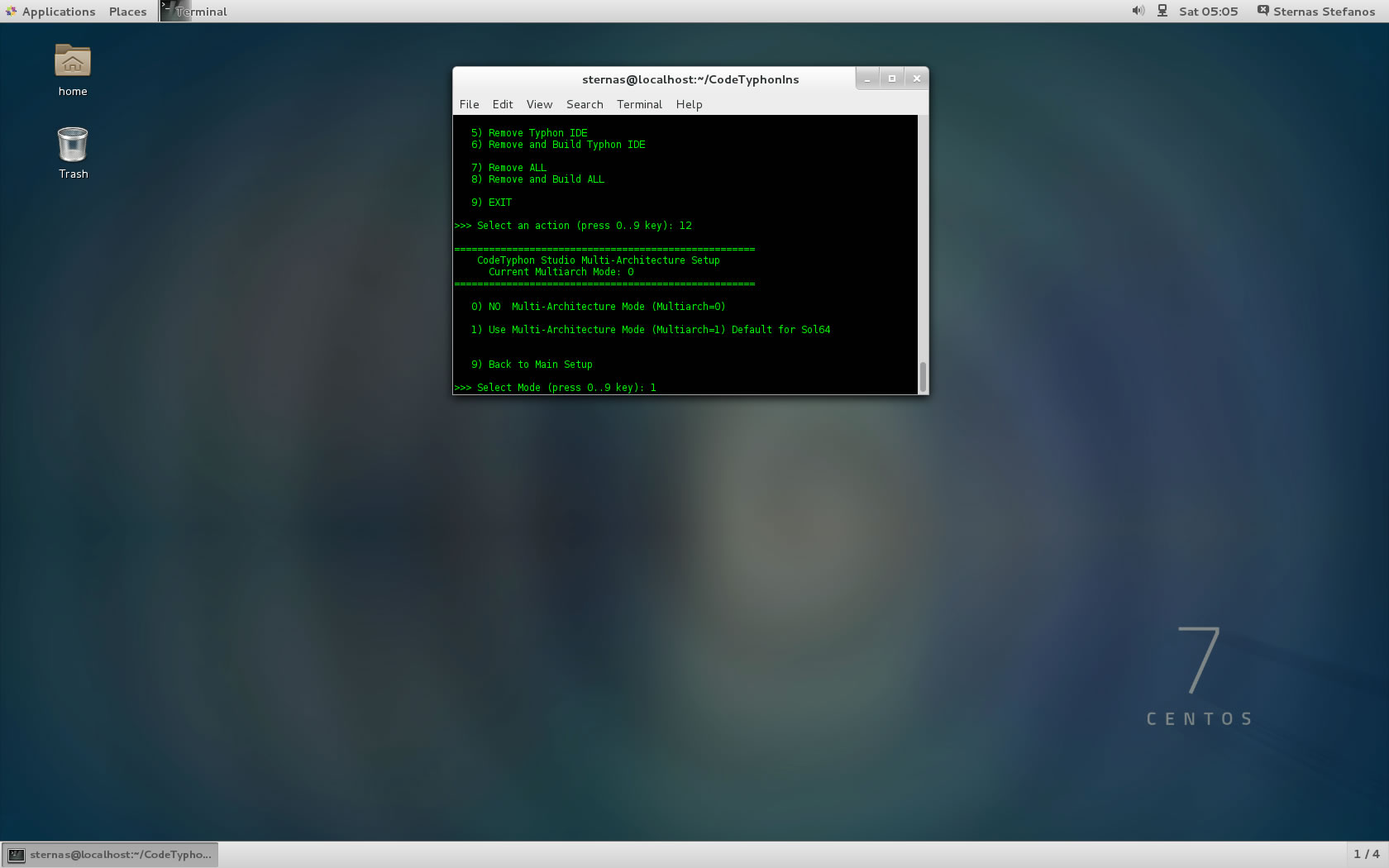Open the home folder desktop icon

point(73,69)
